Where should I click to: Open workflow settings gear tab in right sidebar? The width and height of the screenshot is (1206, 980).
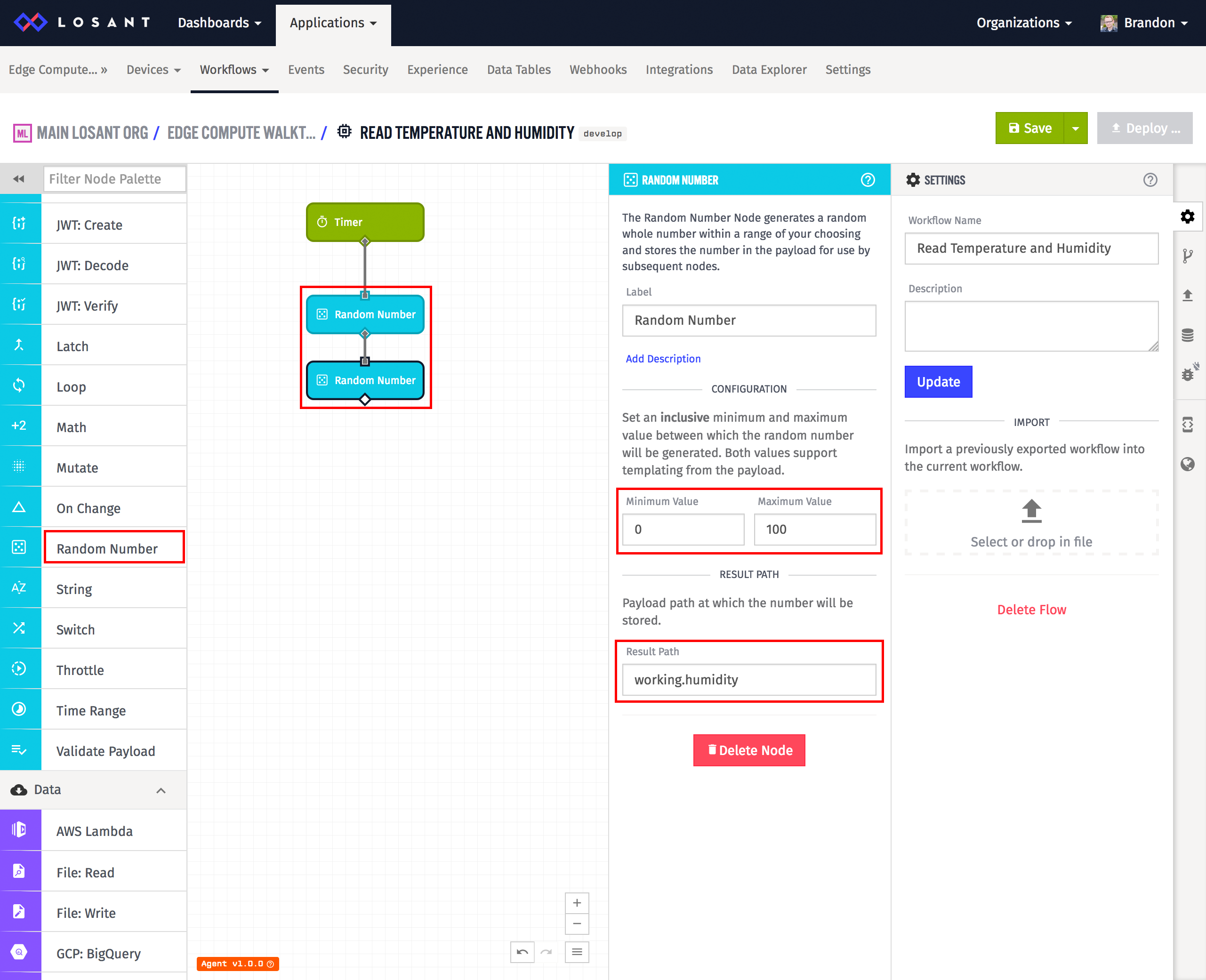[1188, 217]
